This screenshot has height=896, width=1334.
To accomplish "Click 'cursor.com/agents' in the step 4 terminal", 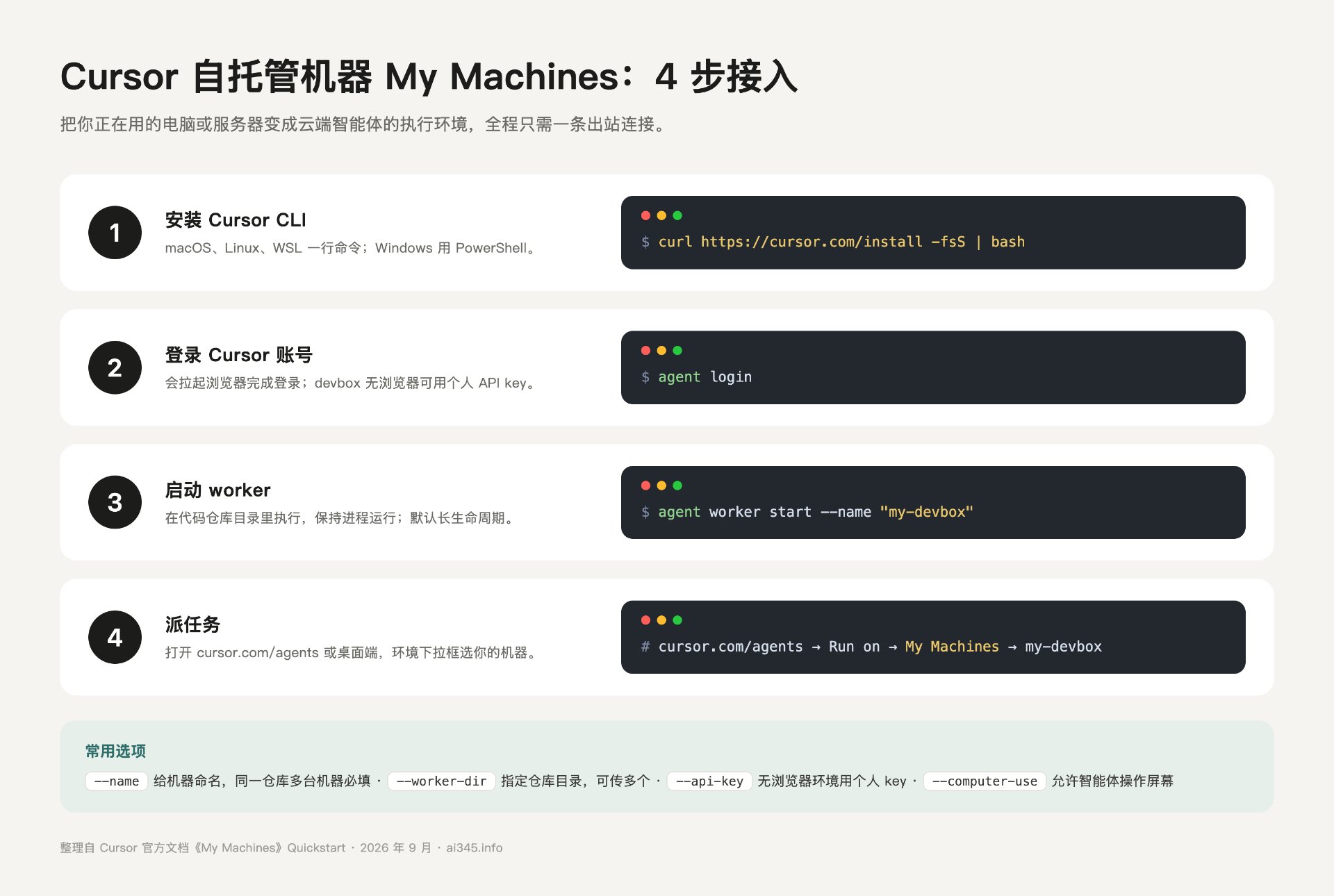I will point(730,647).
